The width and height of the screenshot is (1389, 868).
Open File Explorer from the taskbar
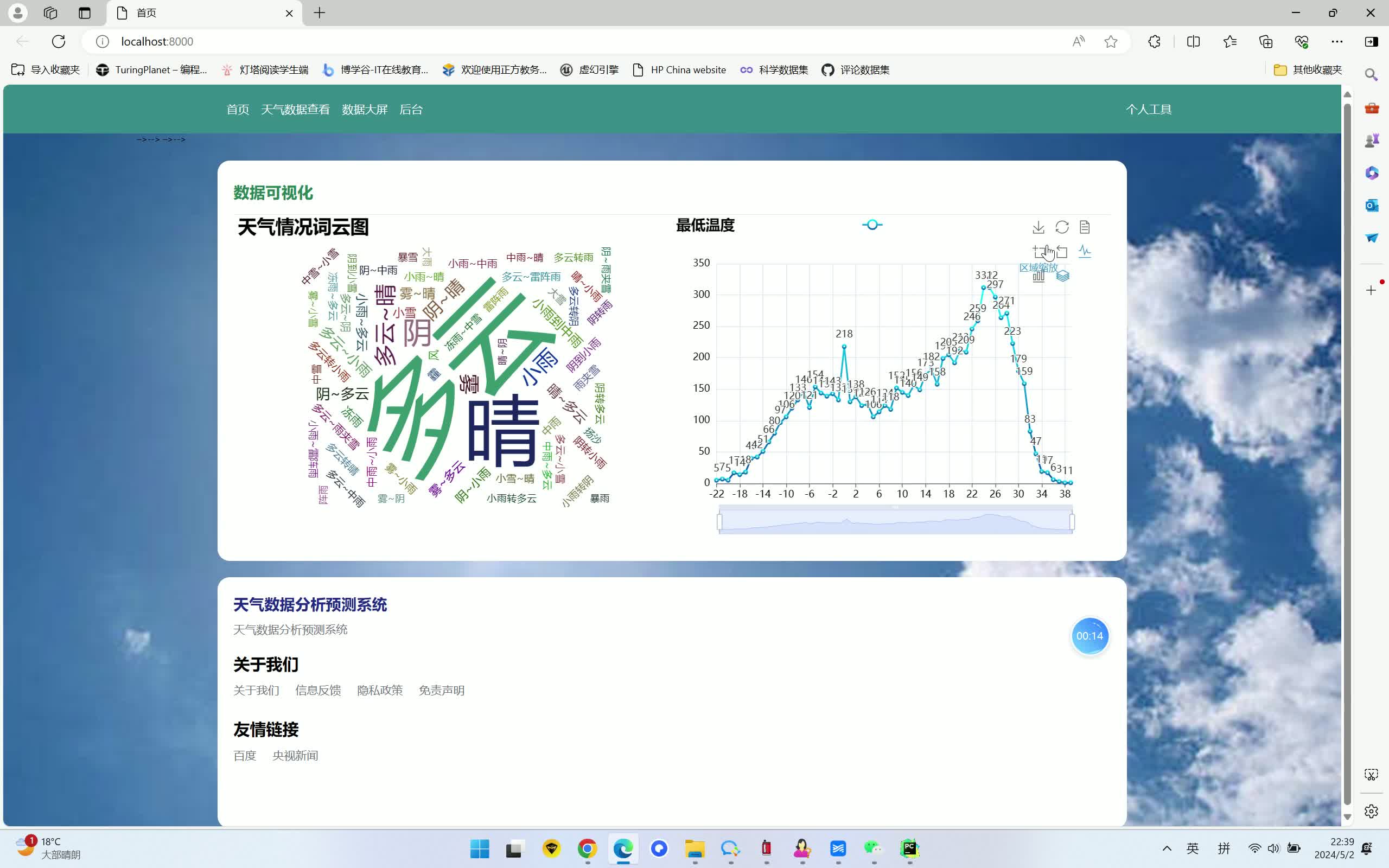694,848
